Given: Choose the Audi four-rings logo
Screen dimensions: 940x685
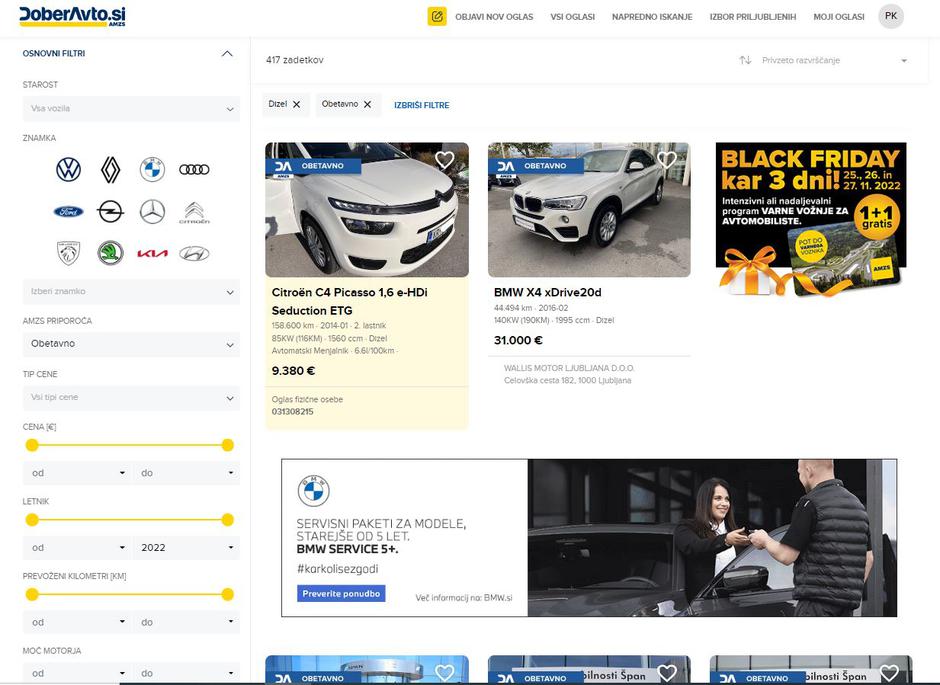Looking at the screenshot, I should pyautogui.click(x=194, y=170).
